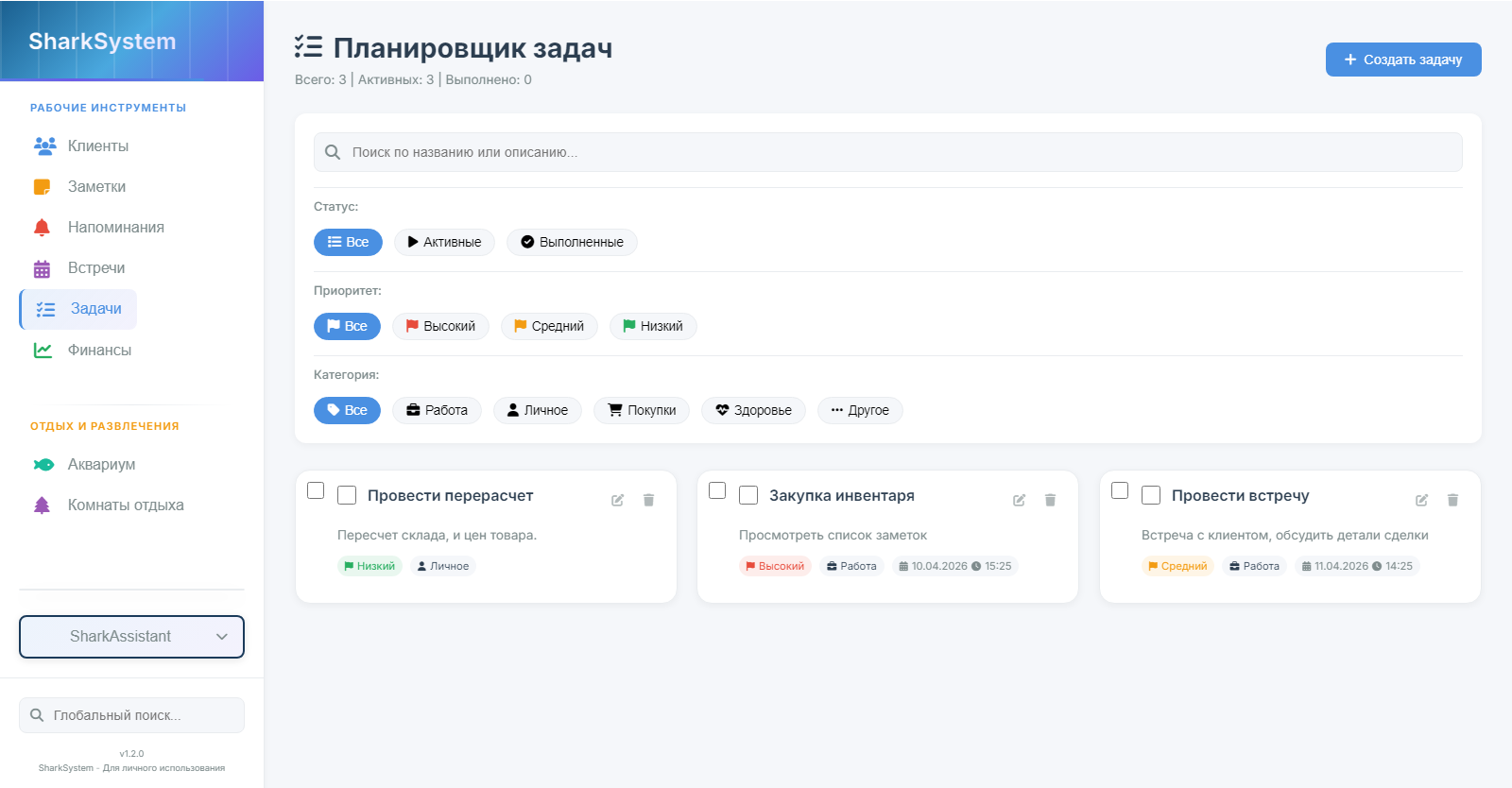
Task: Filter tasks by Выполненные status
Action: 572,242
